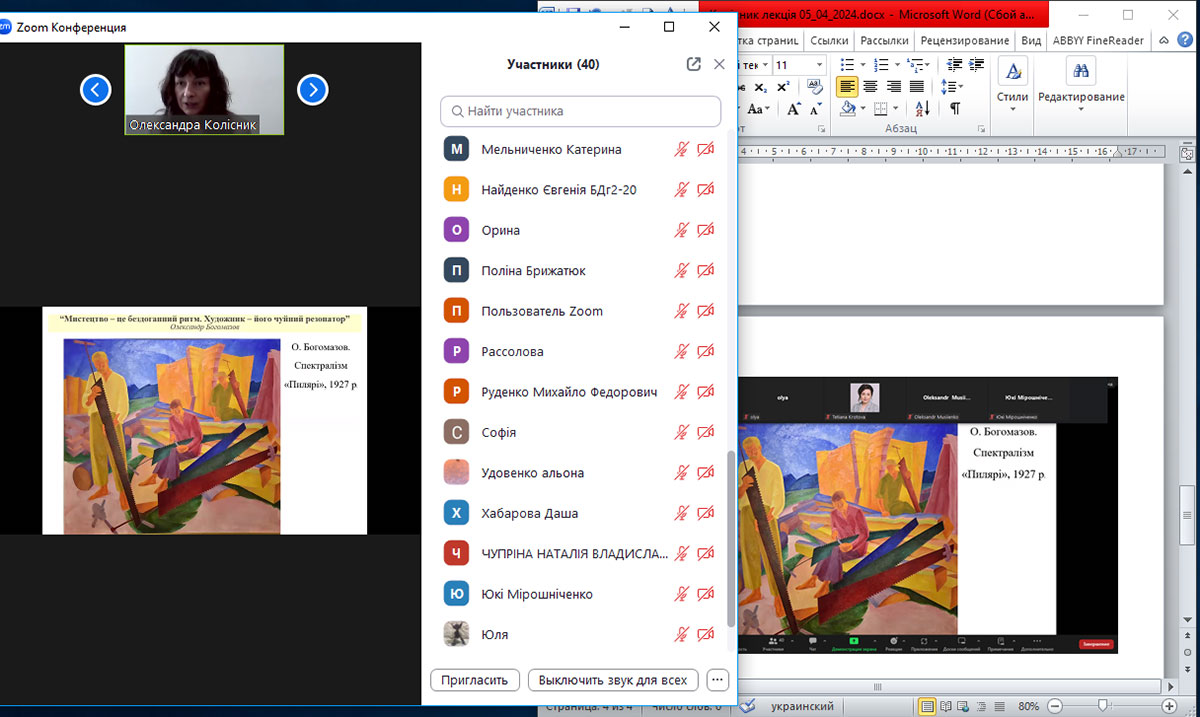Open the ABBYY FineReader tab in Word
Screen dimensions: 1200x717
tap(1098, 40)
